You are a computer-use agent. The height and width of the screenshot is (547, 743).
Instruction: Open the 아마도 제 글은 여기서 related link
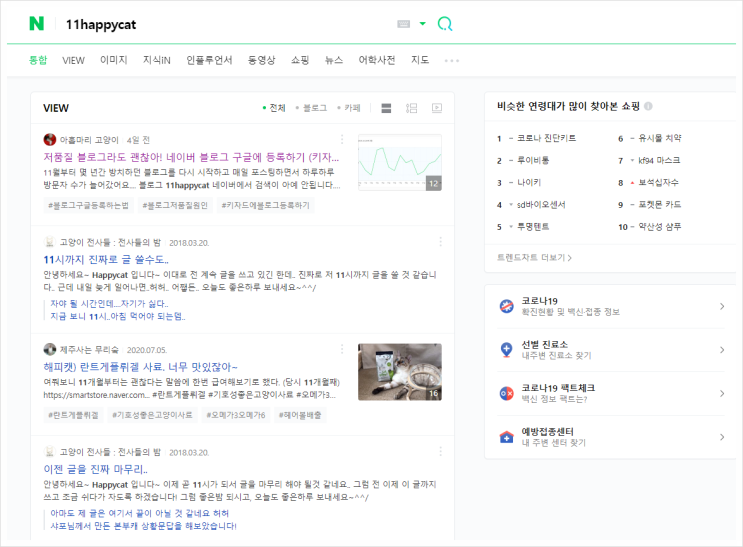point(139,513)
